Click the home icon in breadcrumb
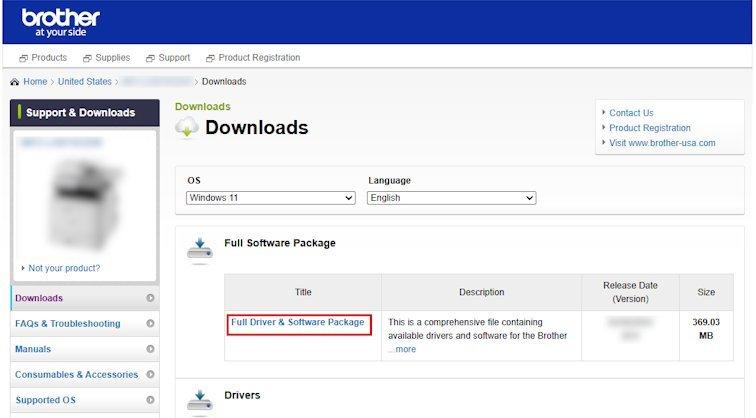 [14, 82]
